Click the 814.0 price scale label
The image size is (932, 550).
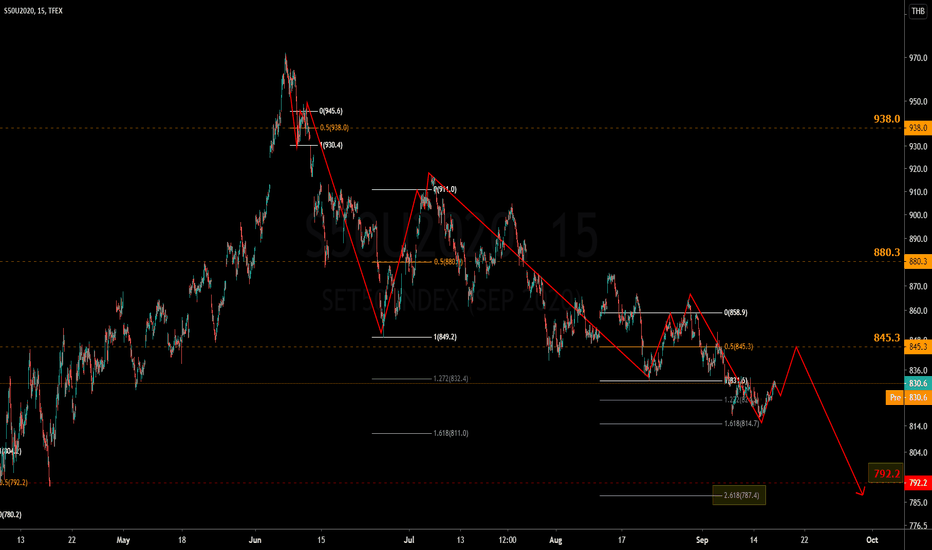[x=918, y=426]
